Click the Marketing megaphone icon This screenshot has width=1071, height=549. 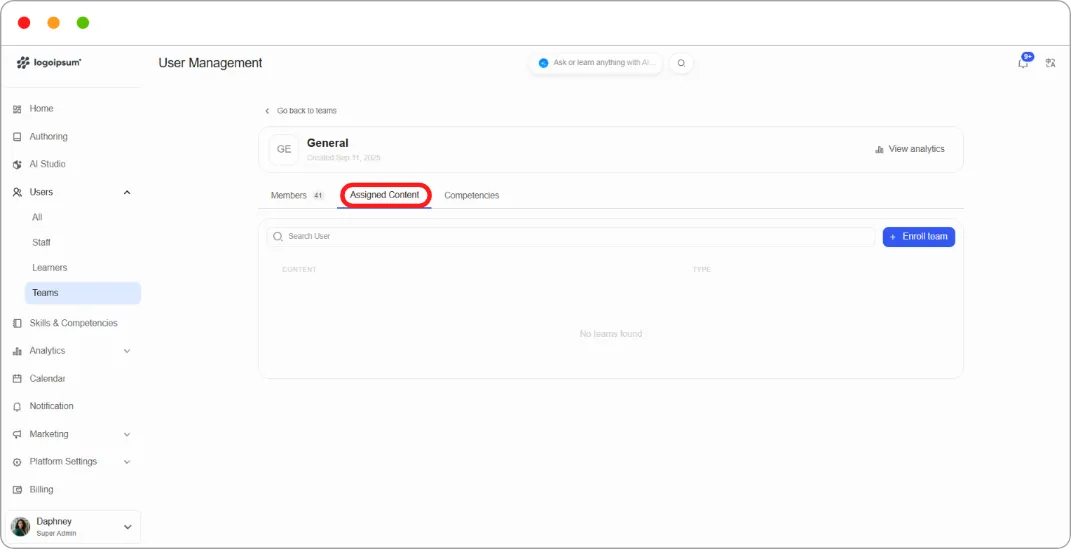click(x=17, y=434)
